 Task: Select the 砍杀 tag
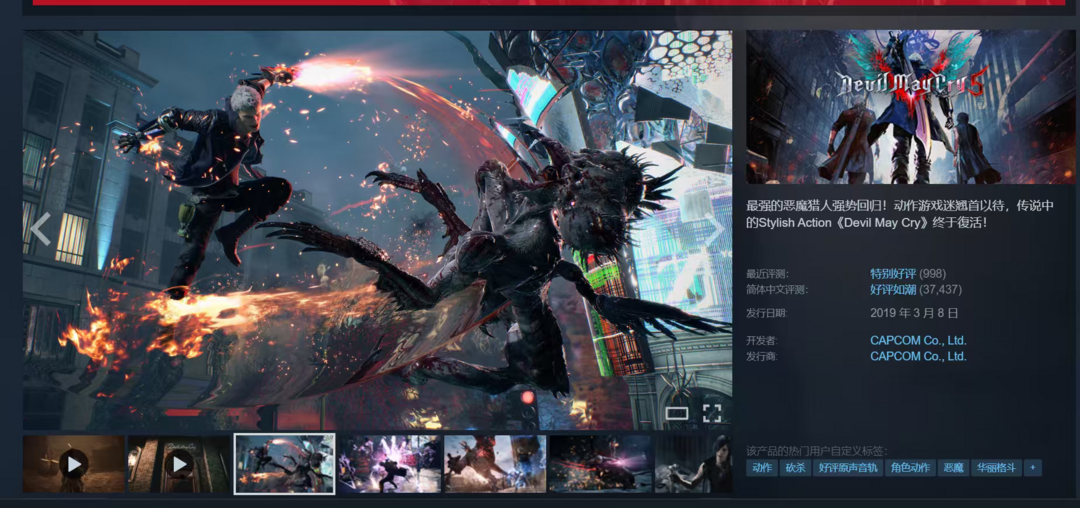point(796,468)
